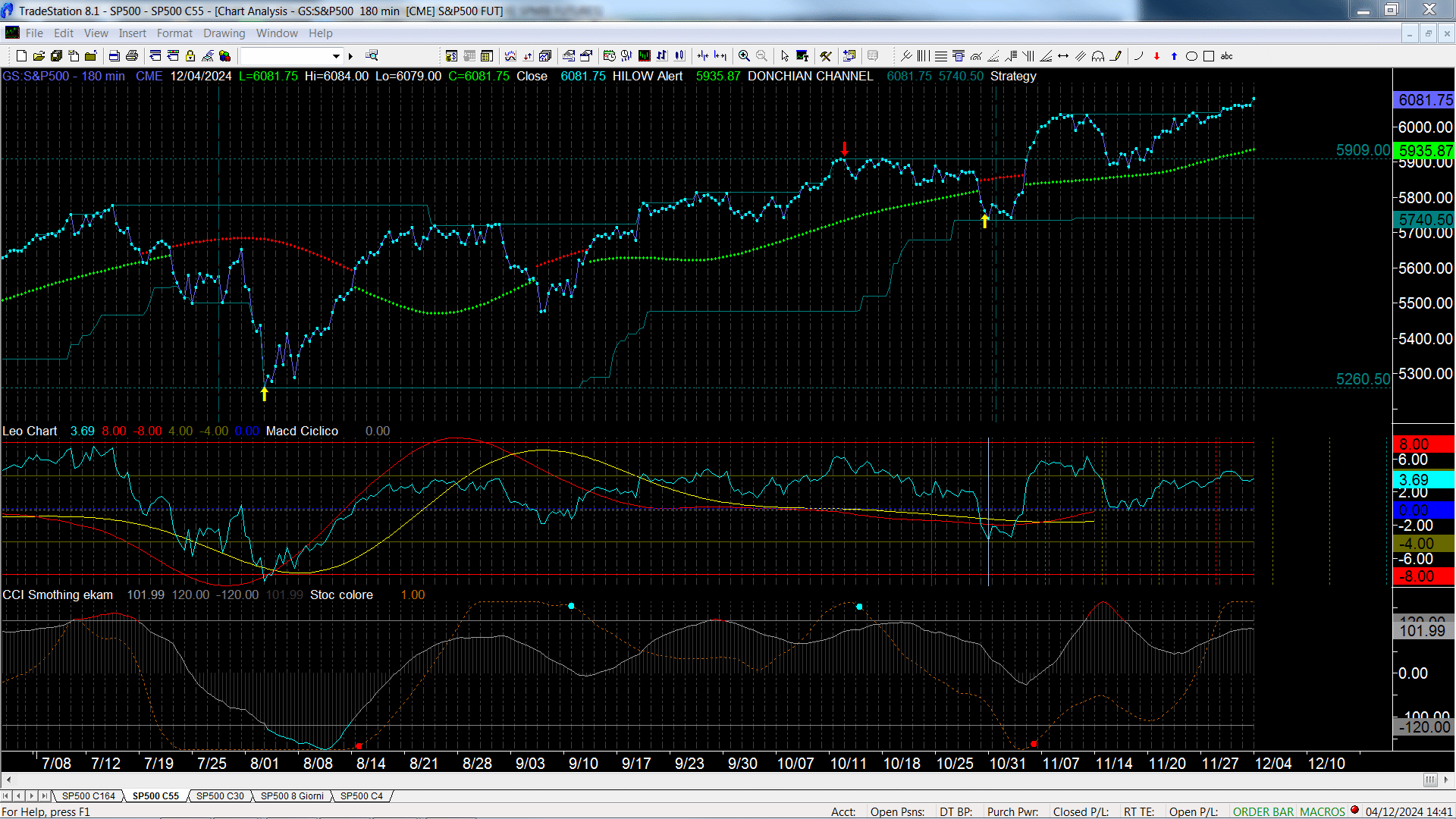Click the ORDER BAR status item
This screenshot has width=1456, height=819.
(1263, 812)
